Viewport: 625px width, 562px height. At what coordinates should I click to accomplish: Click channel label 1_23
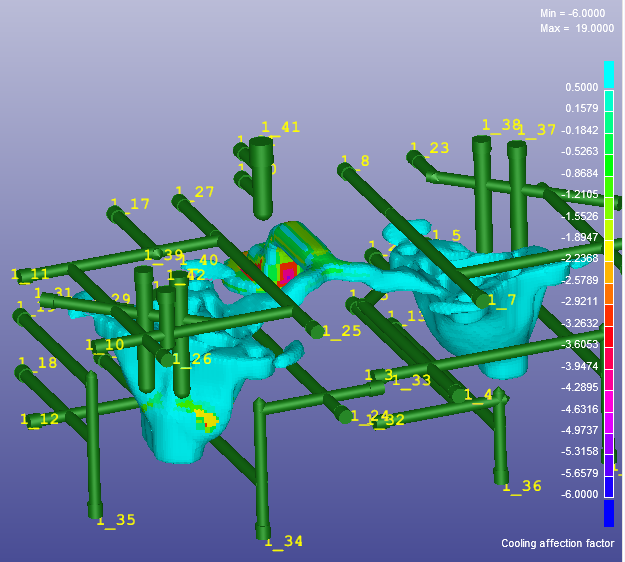430,149
